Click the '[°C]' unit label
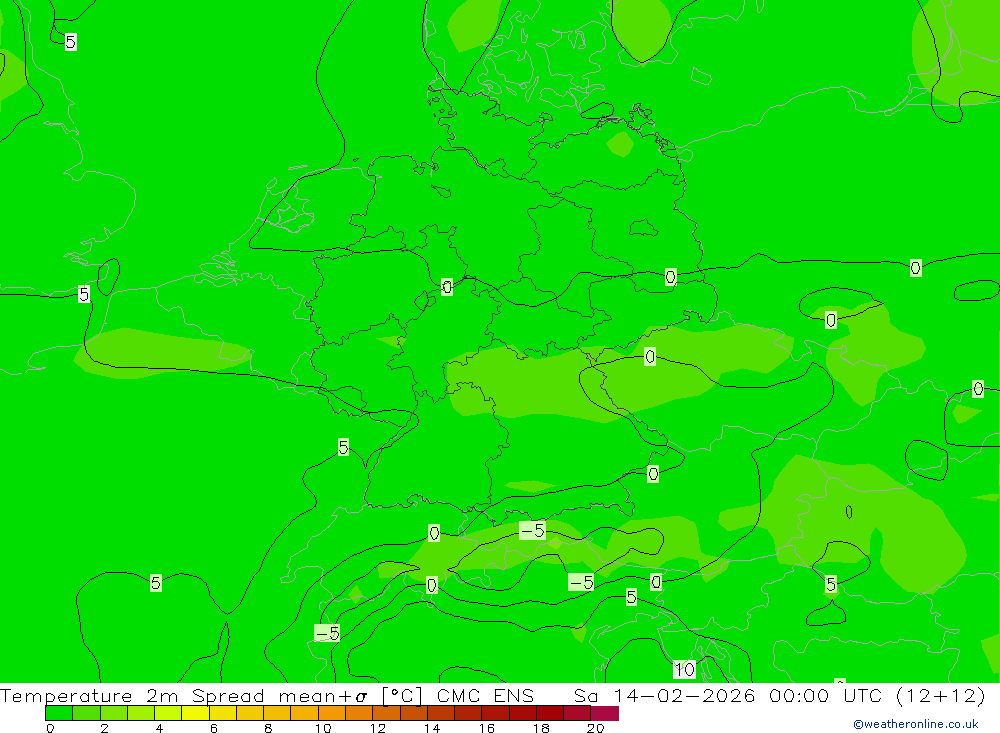1000x733 pixels. (x=402, y=695)
